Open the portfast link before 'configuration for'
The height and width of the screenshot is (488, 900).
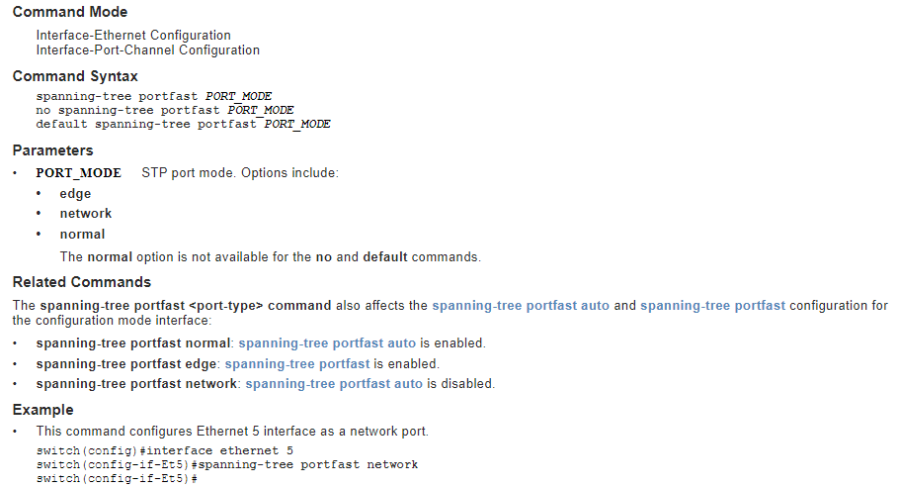click(x=712, y=305)
